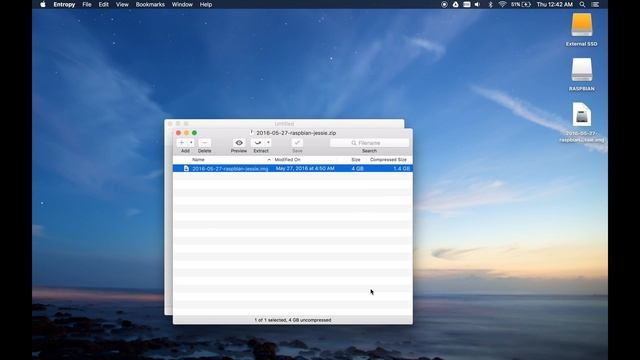The image size is (640, 360).
Task: Click the Wi-Fi icon in menu bar
Action: [502, 4]
